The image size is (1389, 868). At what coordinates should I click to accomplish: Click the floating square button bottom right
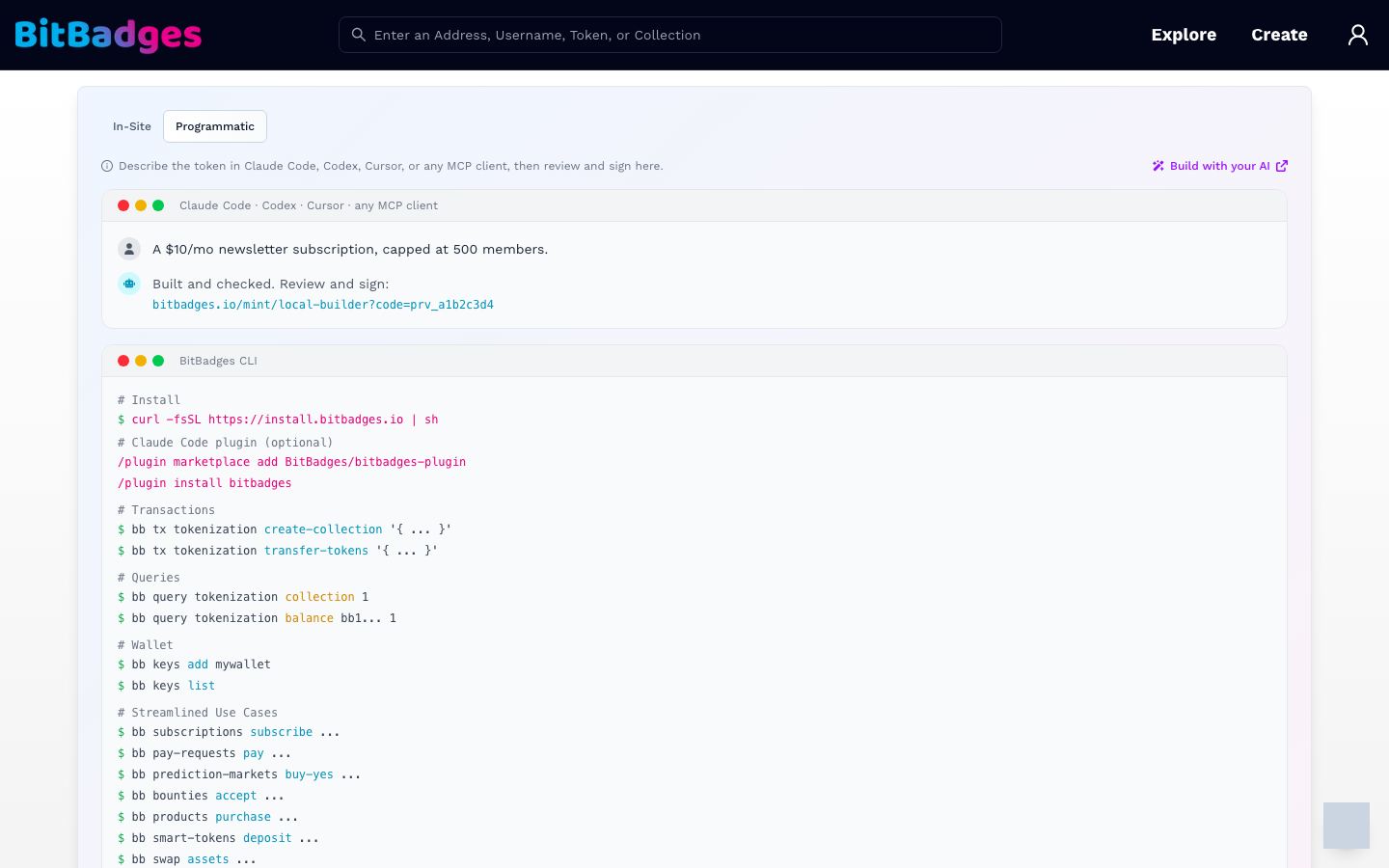pyautogui.click(x=1347, y=826)
